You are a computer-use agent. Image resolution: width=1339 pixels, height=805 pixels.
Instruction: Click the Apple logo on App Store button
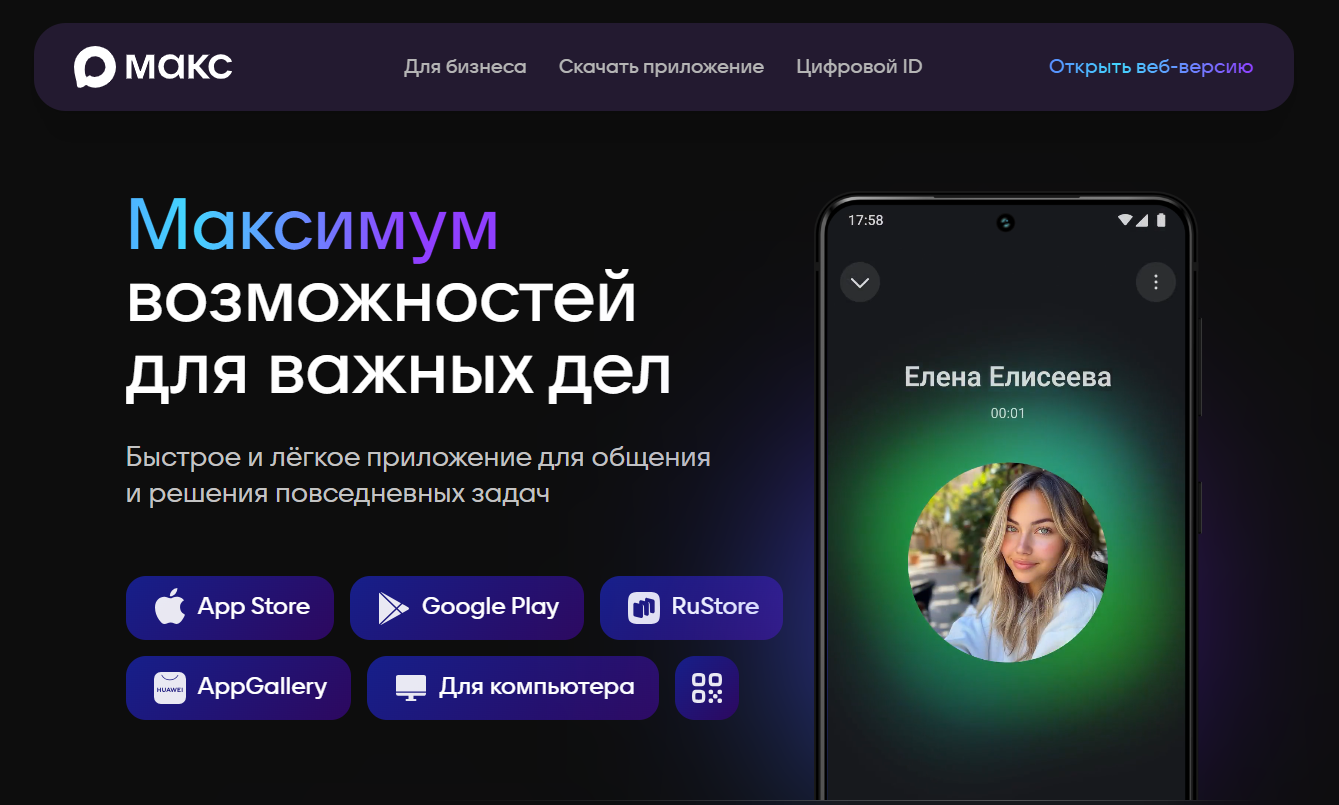170,607
